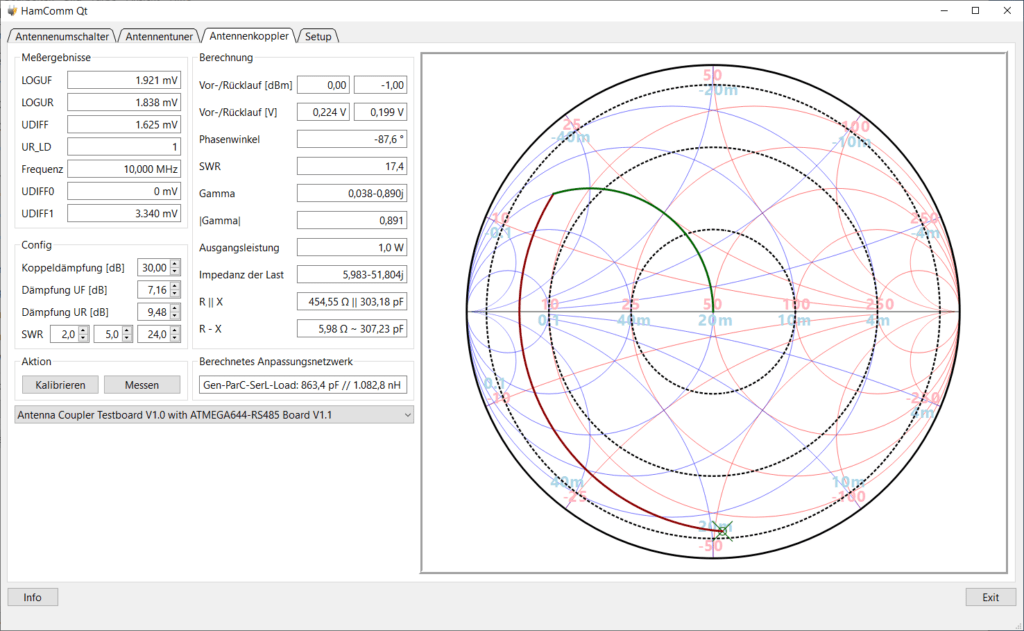Viewport: 1024px width, 631px height.
Task: Click the Impedanz der Last field
Action: tap(352, 275)
